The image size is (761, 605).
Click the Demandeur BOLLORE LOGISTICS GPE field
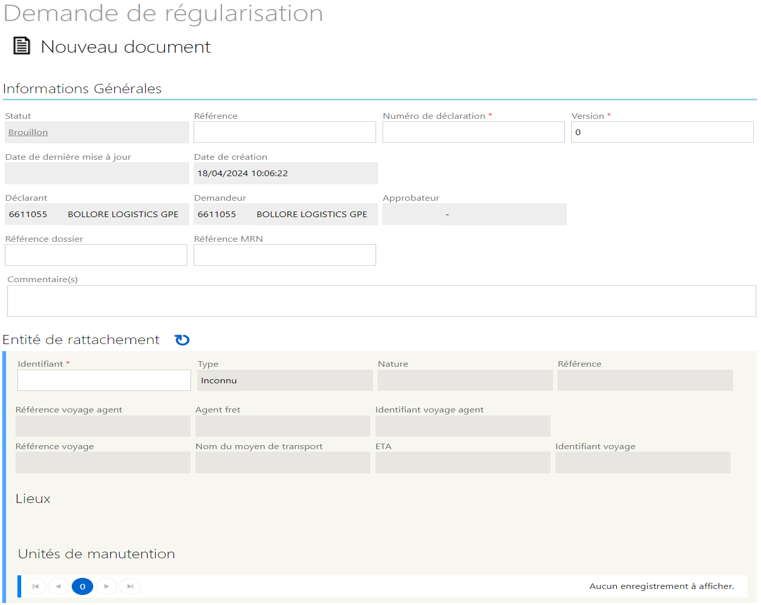point(285,214)
